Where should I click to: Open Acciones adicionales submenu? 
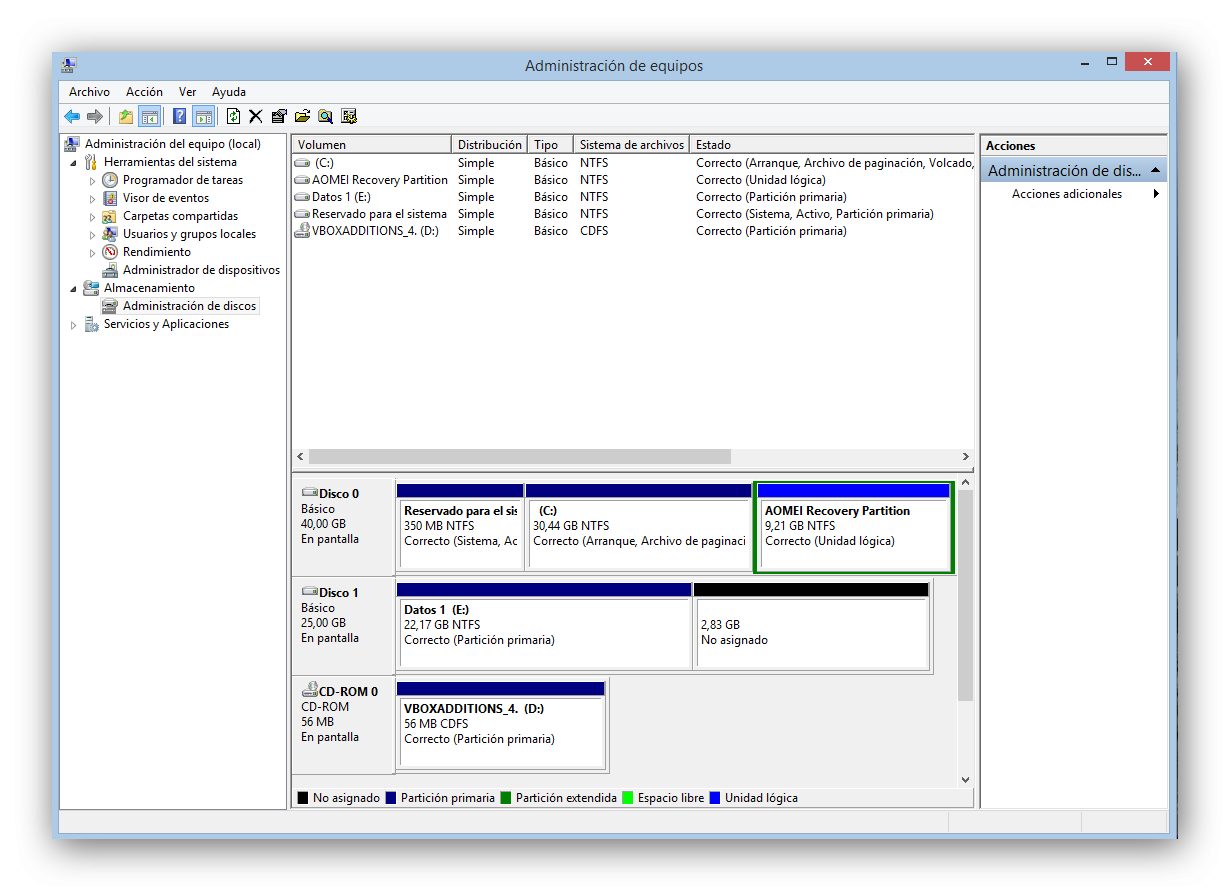tap(1067, 194)
